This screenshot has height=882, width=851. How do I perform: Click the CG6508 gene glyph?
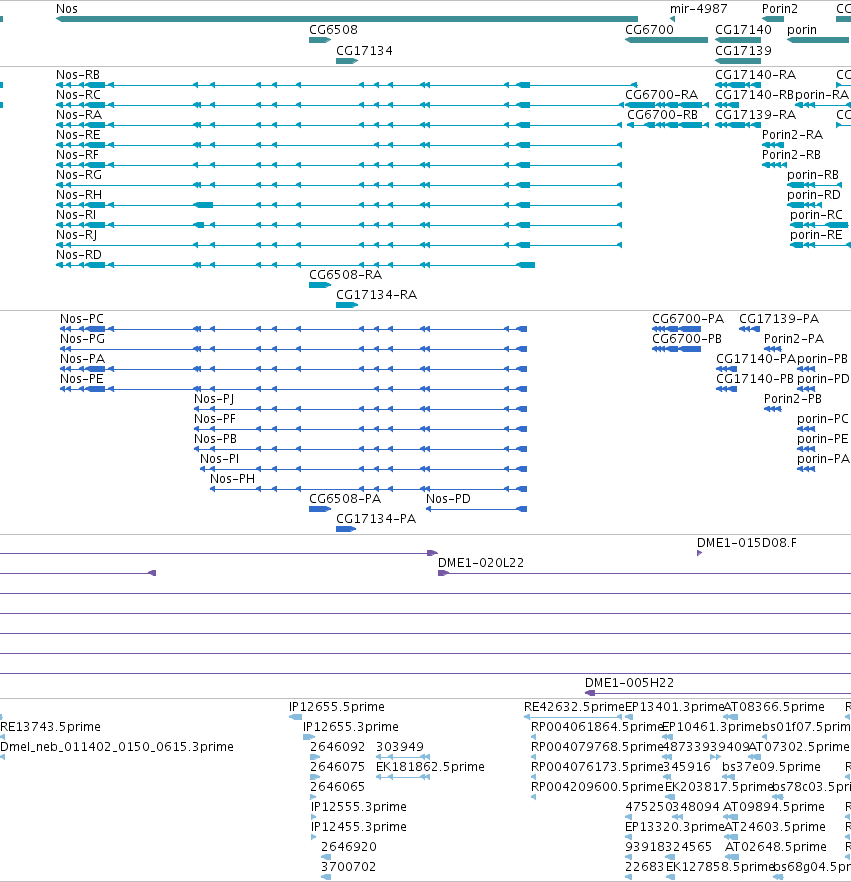click(320, 40)
